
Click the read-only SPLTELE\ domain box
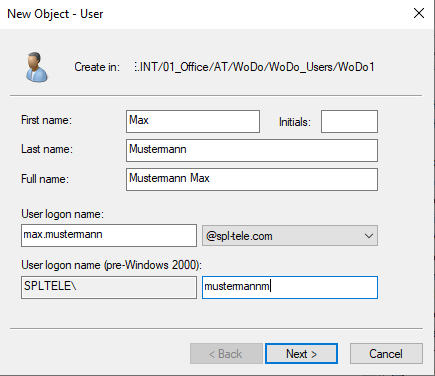pos(109,287)
